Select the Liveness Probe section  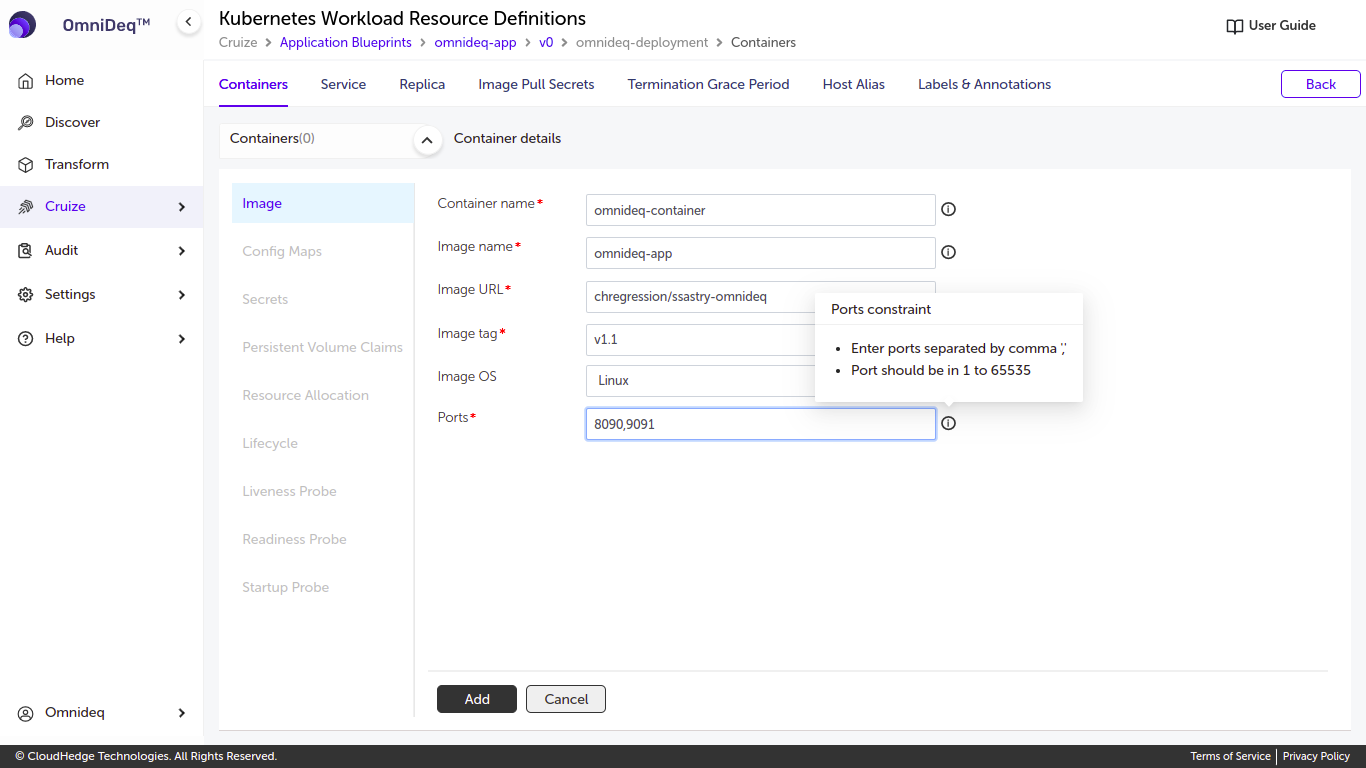(323, 491)
